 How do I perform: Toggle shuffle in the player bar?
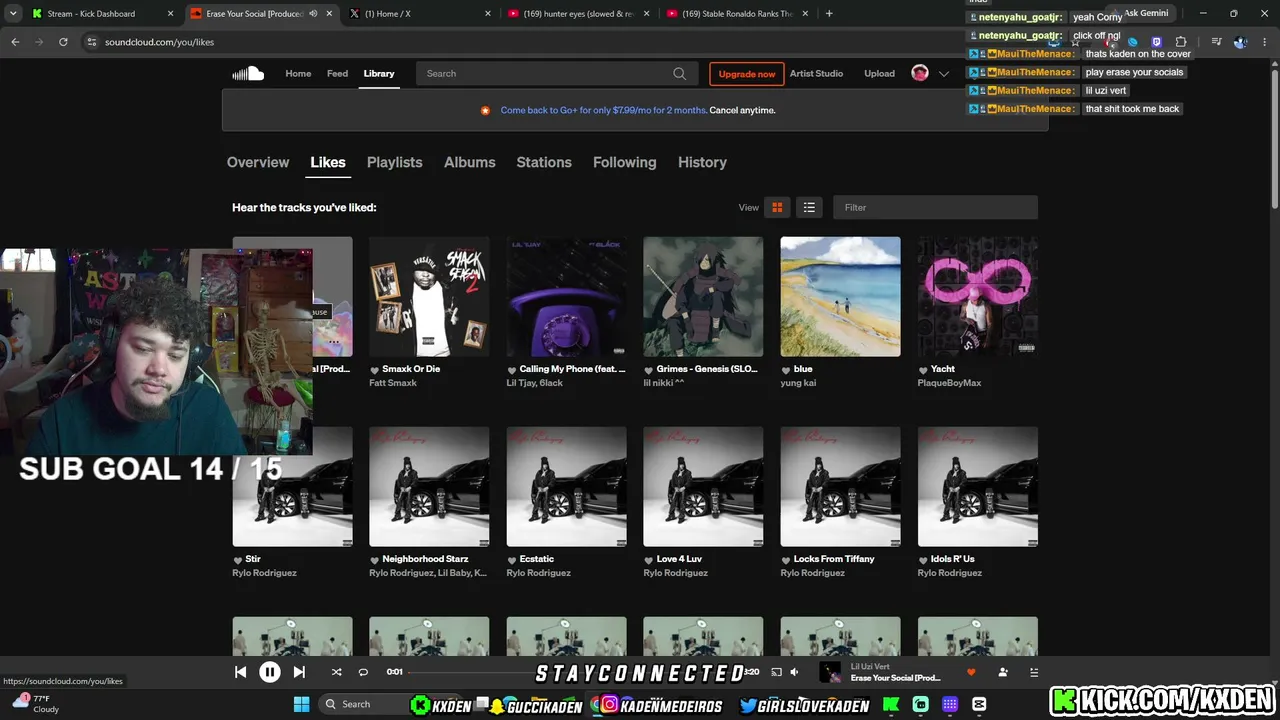336,672
